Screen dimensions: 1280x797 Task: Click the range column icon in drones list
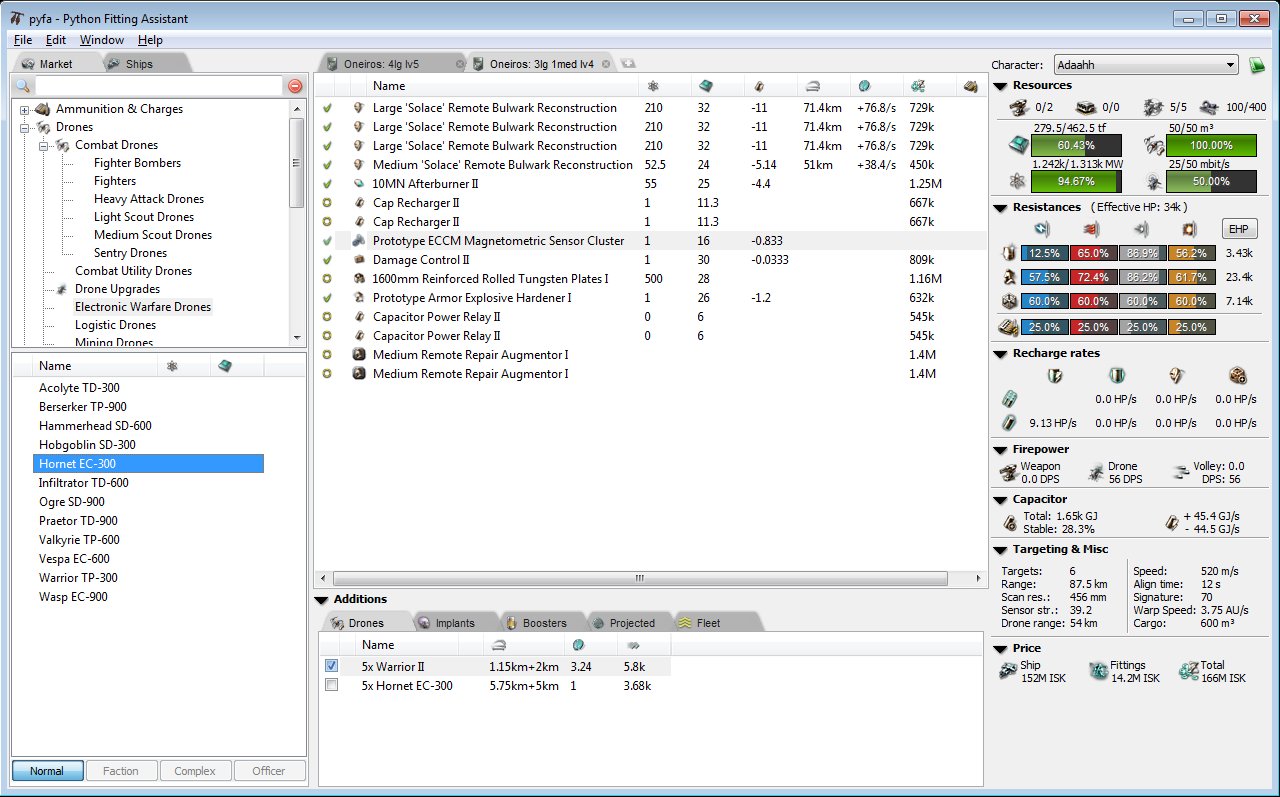[498, 645]
